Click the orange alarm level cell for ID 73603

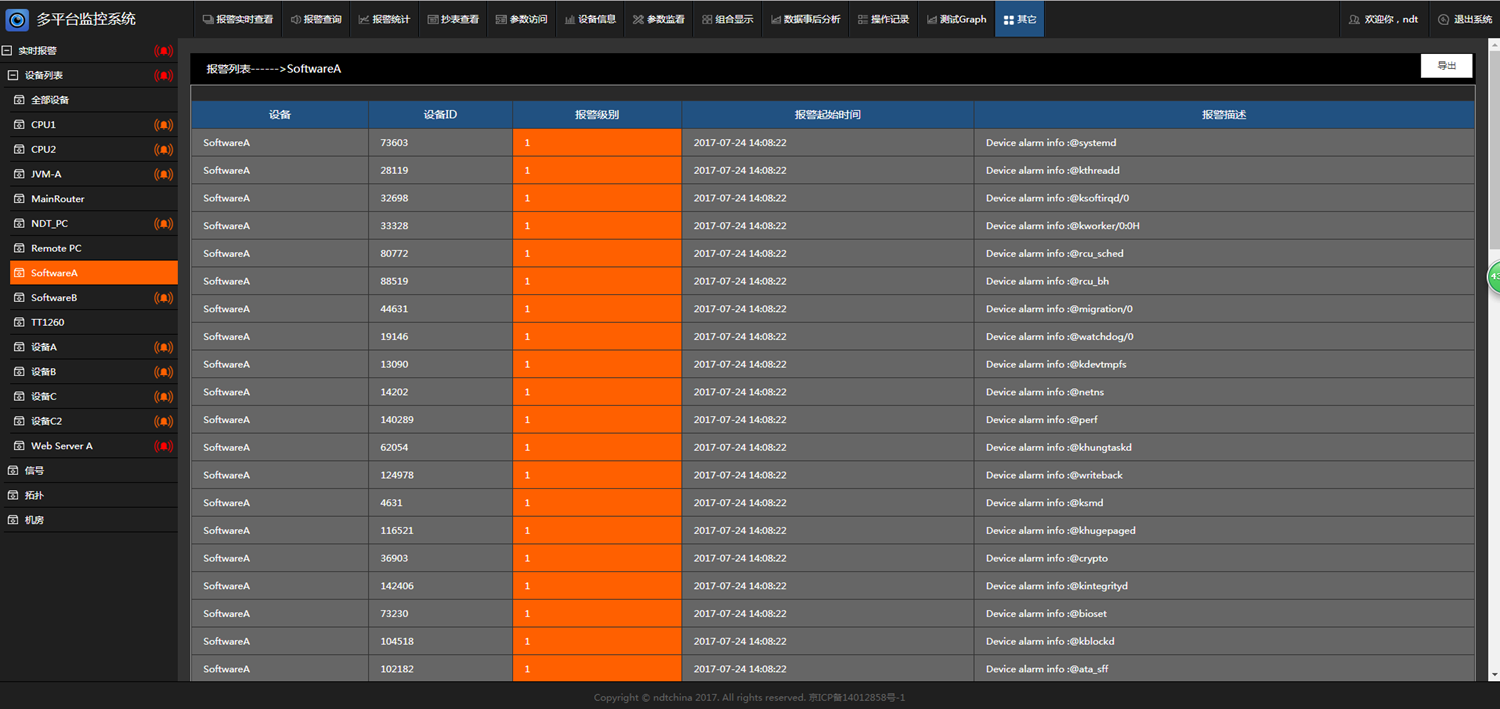coord(597,143)
